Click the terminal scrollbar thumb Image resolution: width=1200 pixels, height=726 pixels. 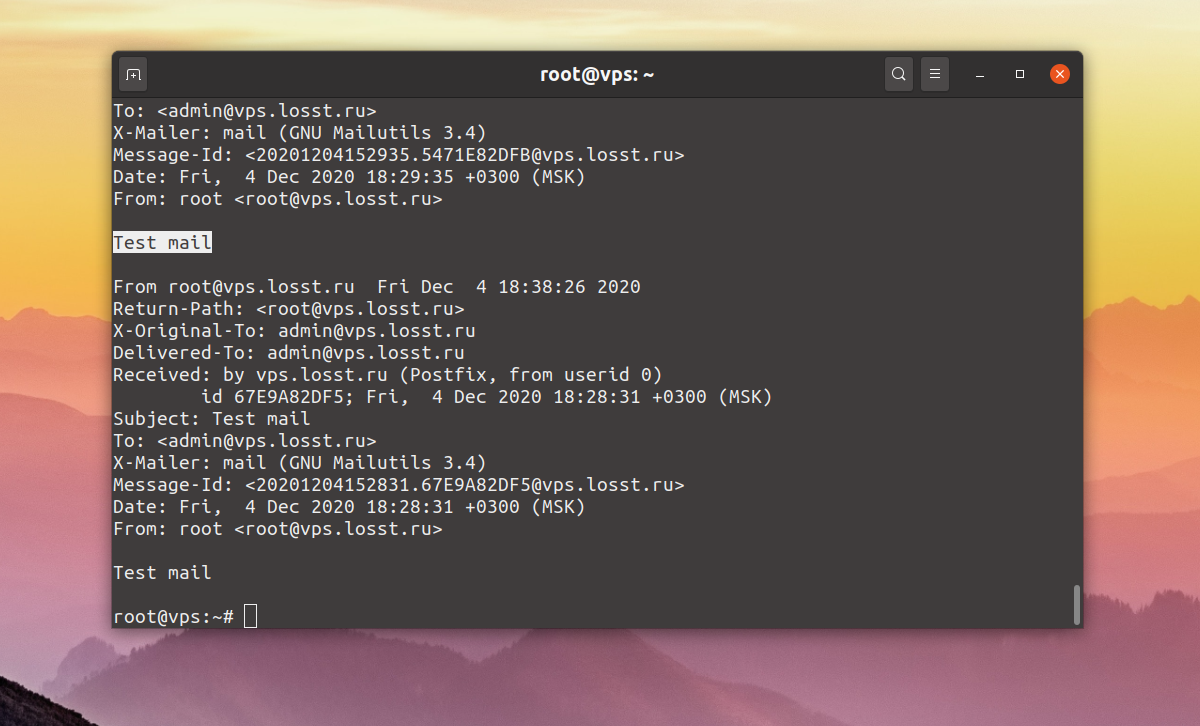pos(1076,604)
